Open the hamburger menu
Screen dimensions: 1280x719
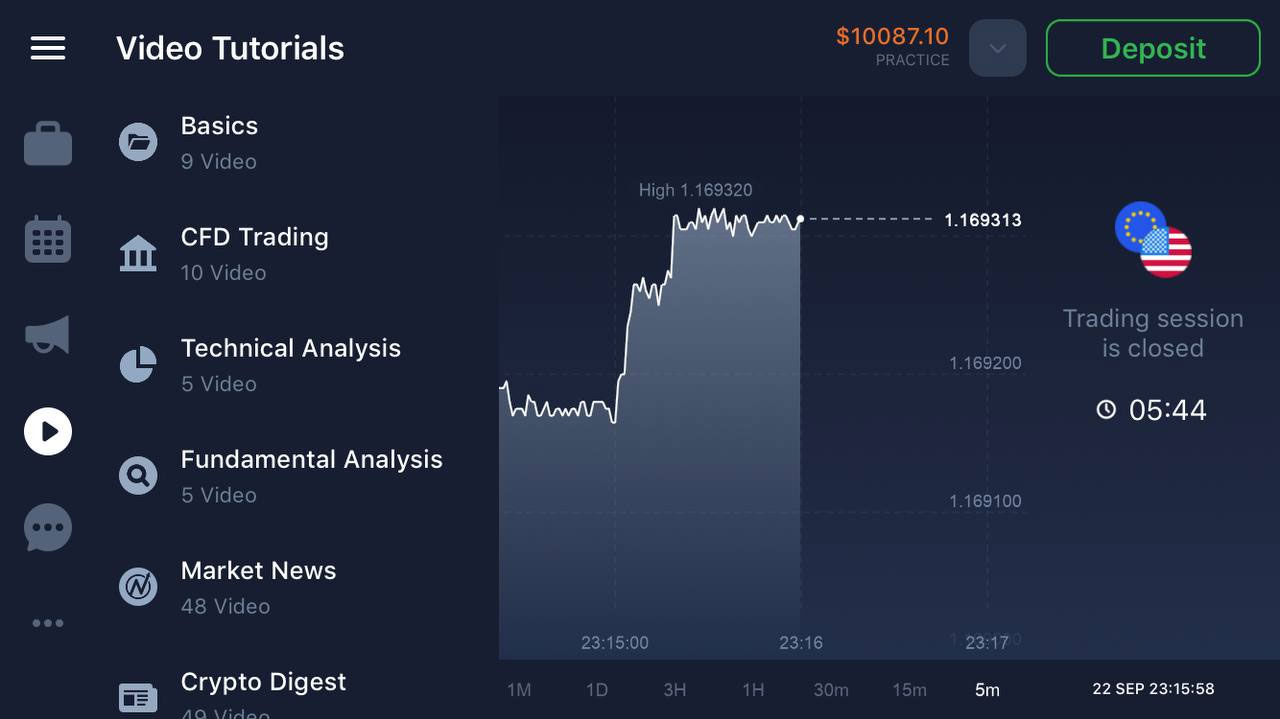(48, 48)
